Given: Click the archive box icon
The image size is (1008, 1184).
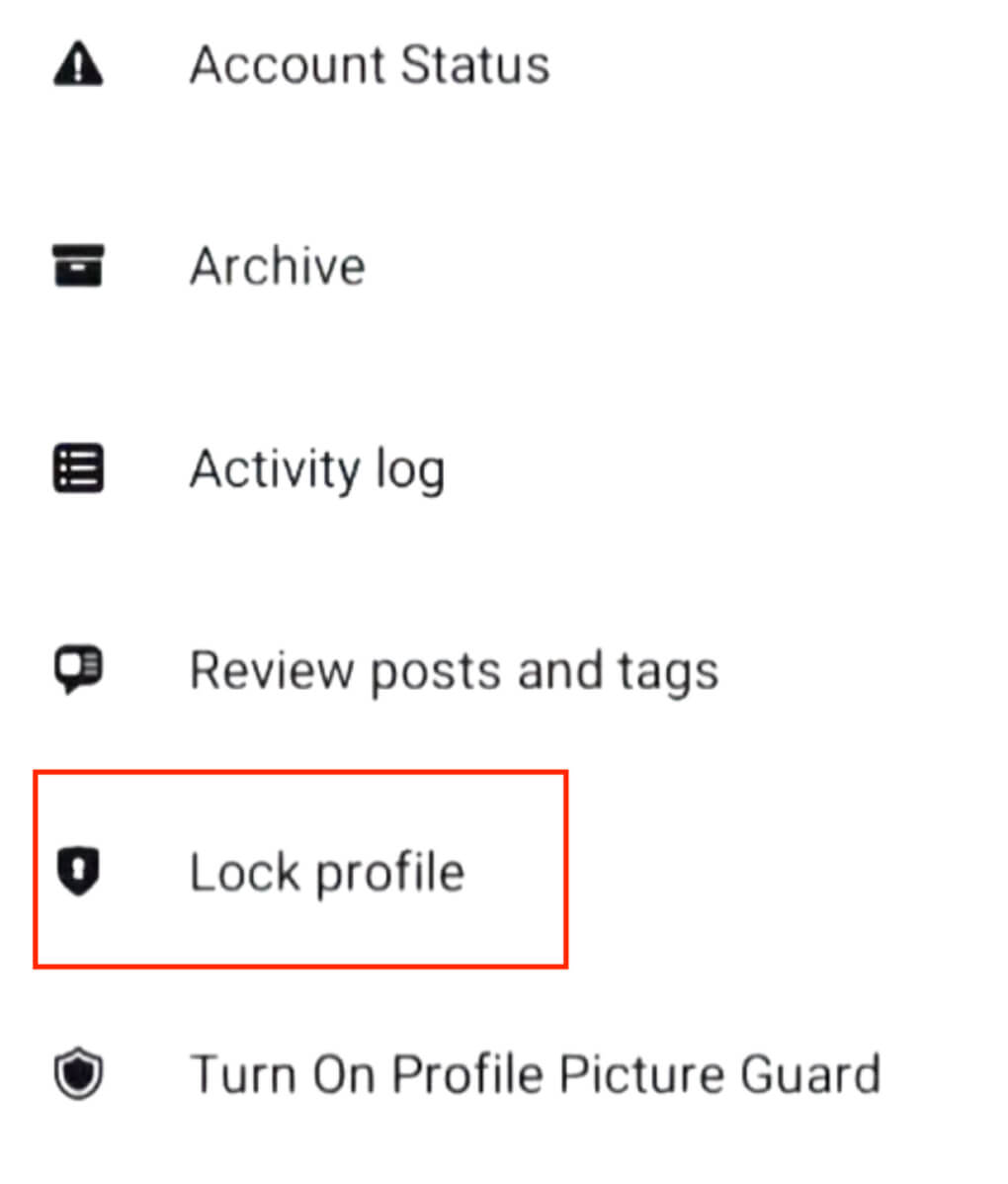Looking at the screenshot, I should point(78,266).
